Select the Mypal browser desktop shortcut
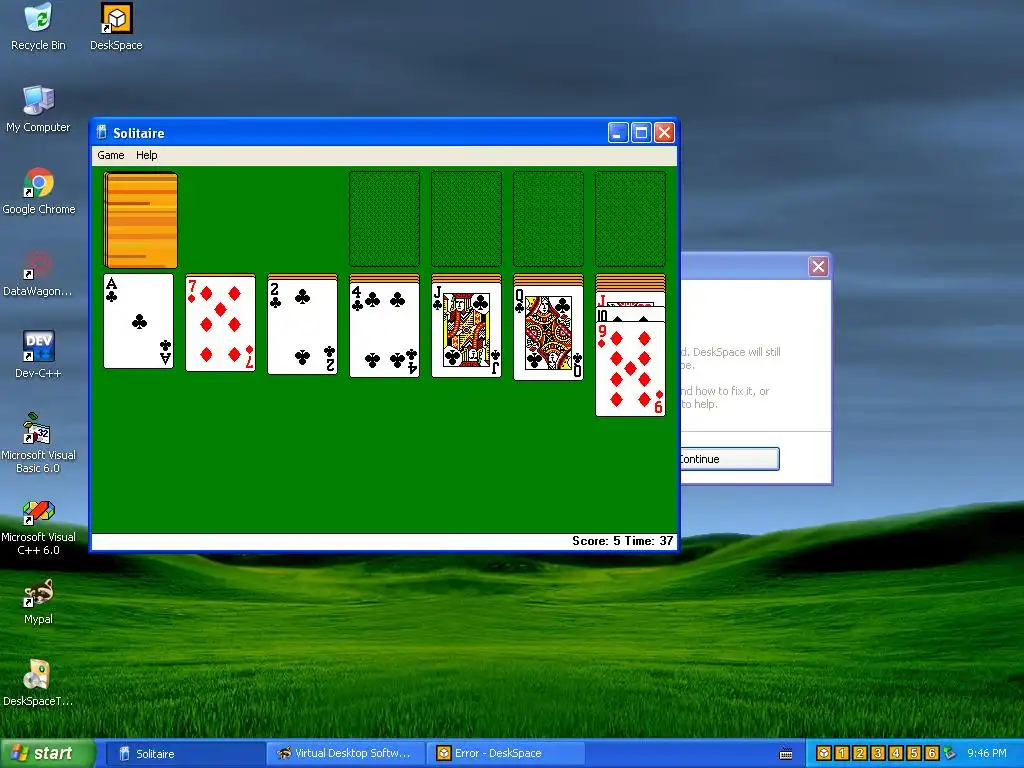The height and width of the screenshot is (768, 1024). point(38,601)
